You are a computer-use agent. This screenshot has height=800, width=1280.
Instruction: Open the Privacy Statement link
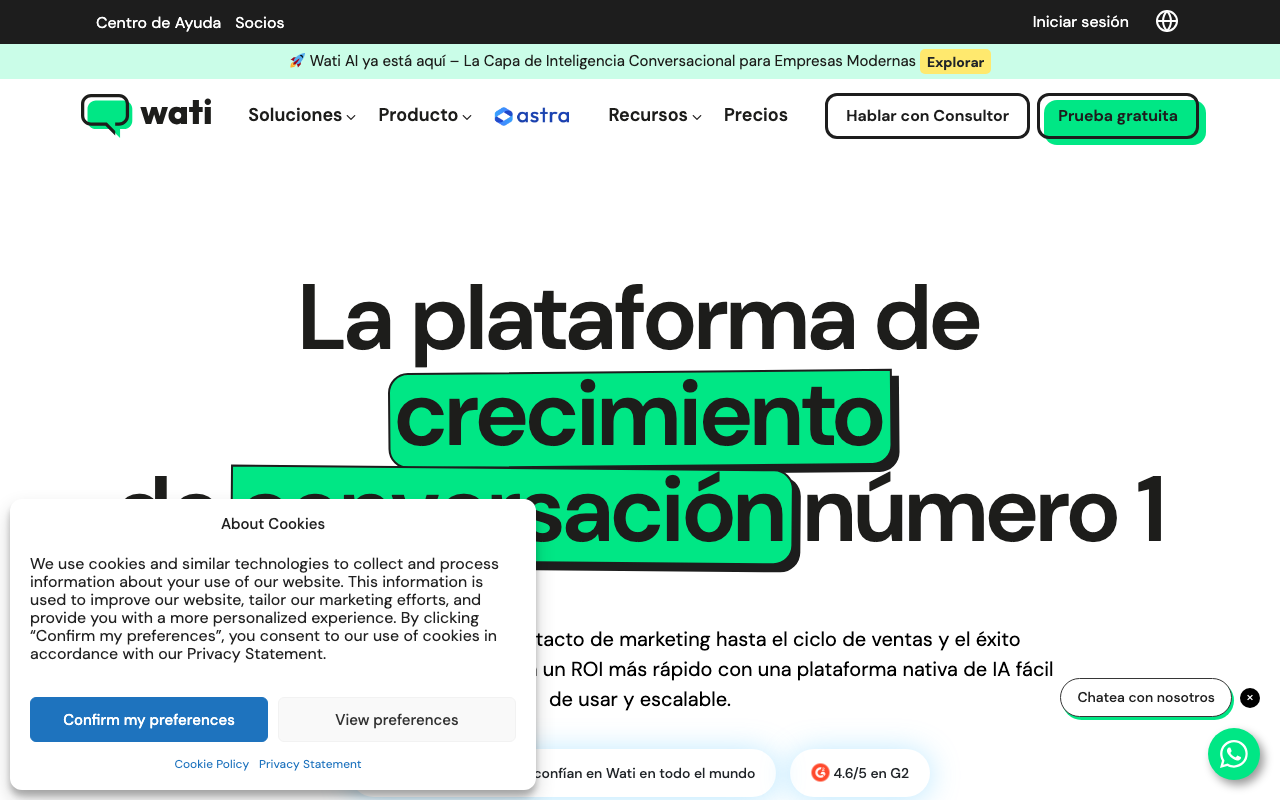pos(310,764)
